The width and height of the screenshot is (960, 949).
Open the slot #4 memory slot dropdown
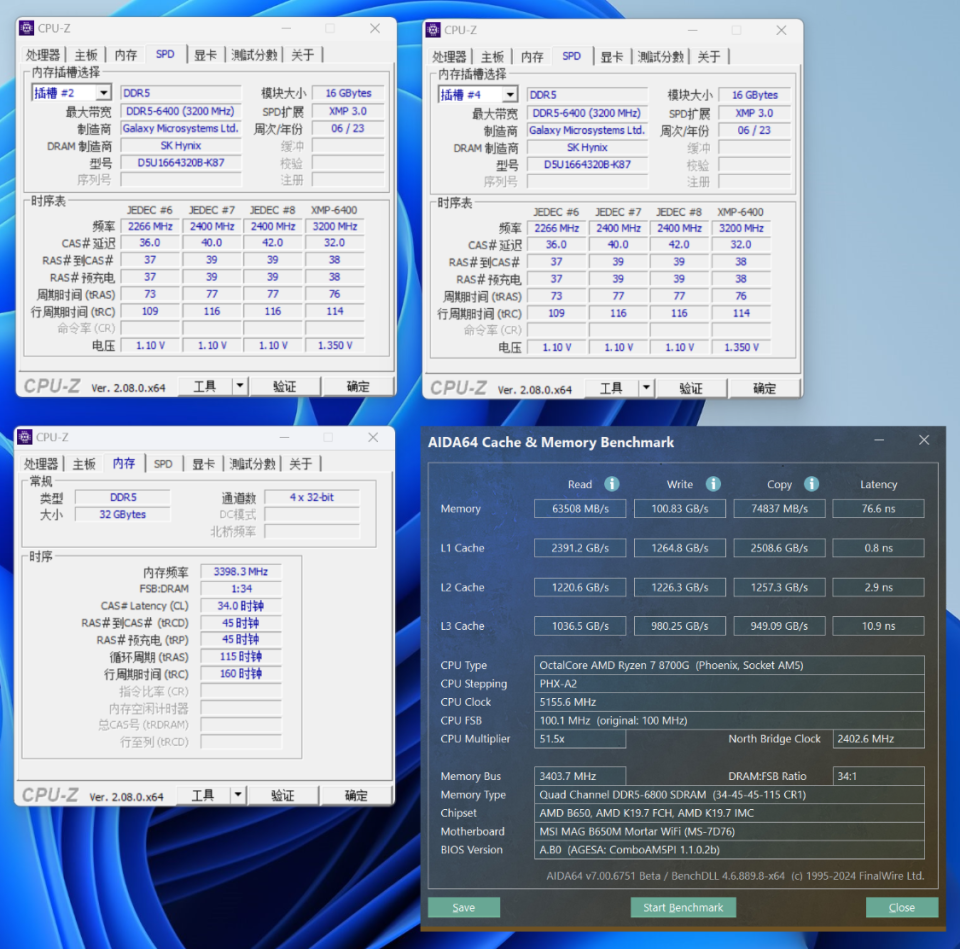click(x=510, y=94)
